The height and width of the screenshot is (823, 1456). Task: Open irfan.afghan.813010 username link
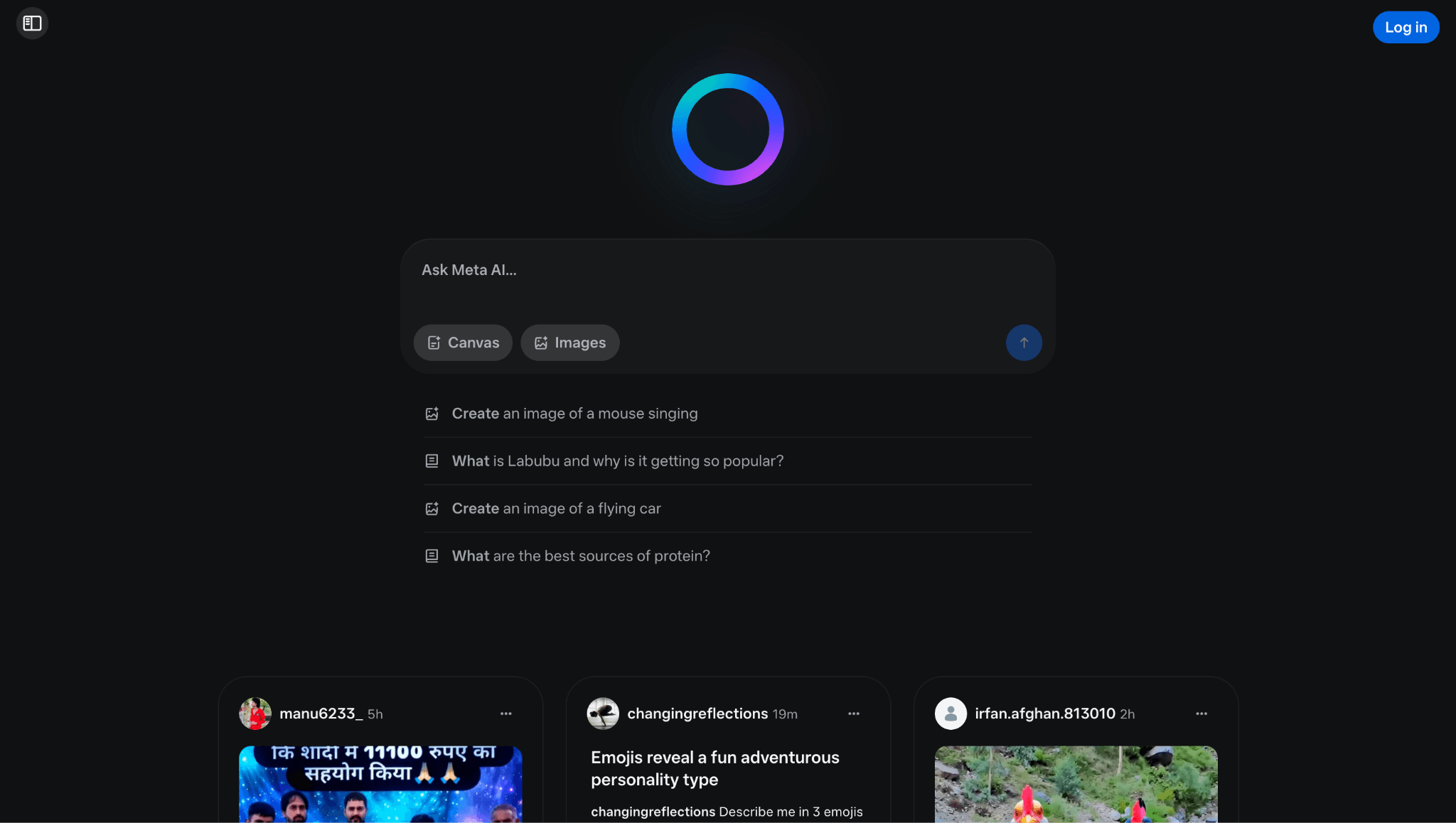point(1045,714)
